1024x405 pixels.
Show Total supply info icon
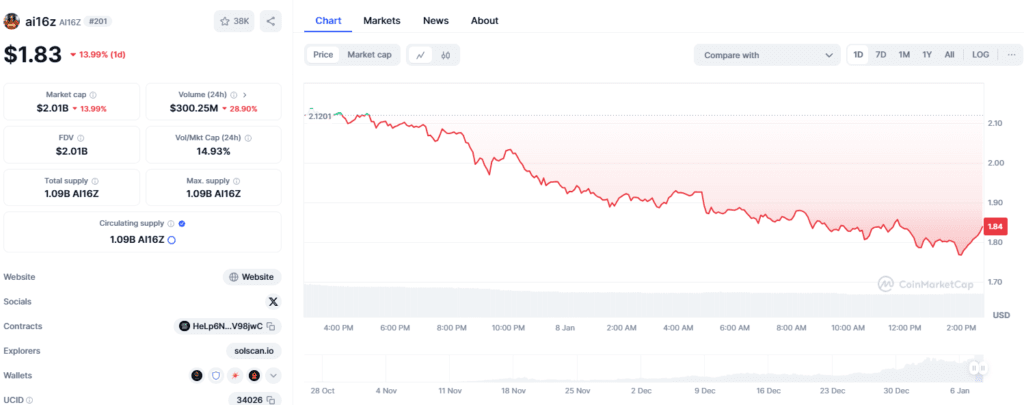95,181
